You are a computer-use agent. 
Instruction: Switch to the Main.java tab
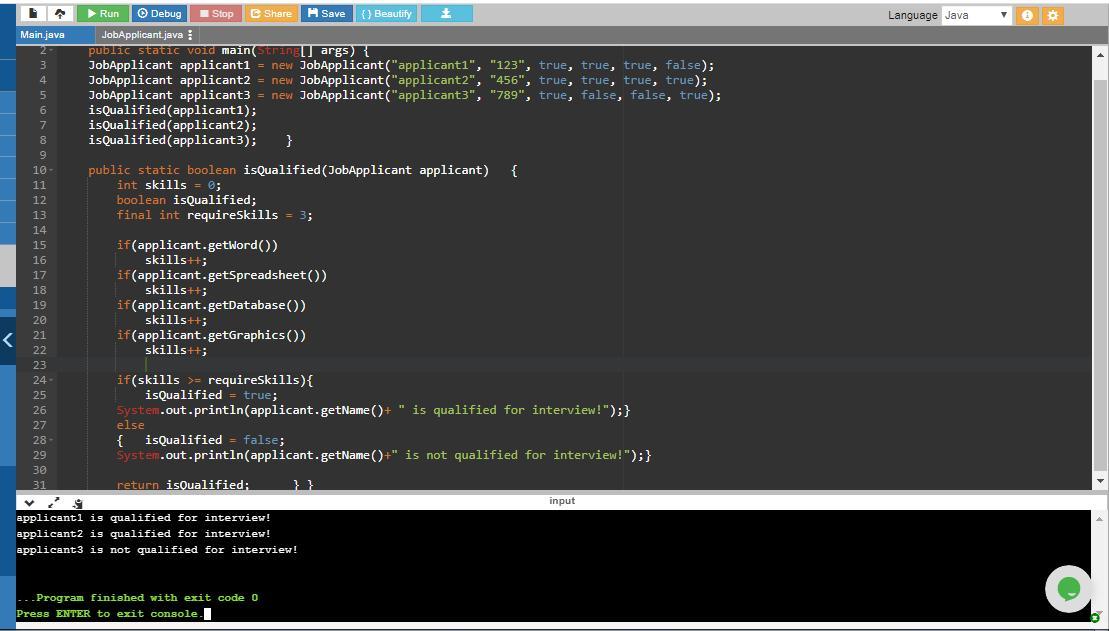click(x=42, y=35)
